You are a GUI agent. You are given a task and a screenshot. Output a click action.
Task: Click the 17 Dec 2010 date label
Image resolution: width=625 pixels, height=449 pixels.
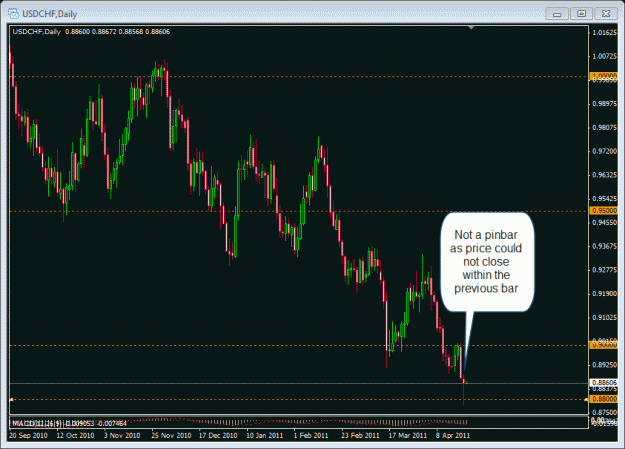tap(218, 435)
